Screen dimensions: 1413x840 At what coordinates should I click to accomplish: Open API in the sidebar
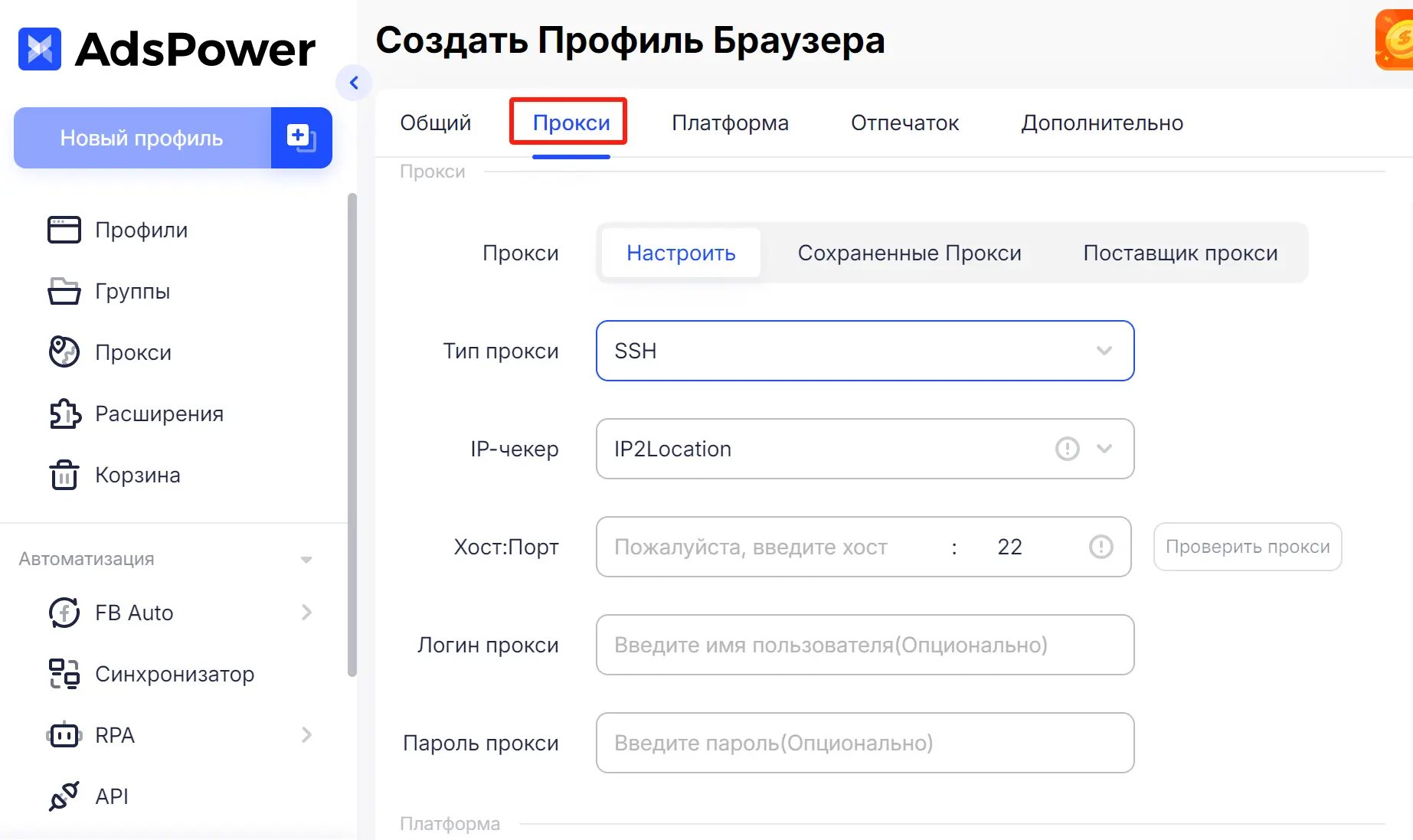coord(112,796)
